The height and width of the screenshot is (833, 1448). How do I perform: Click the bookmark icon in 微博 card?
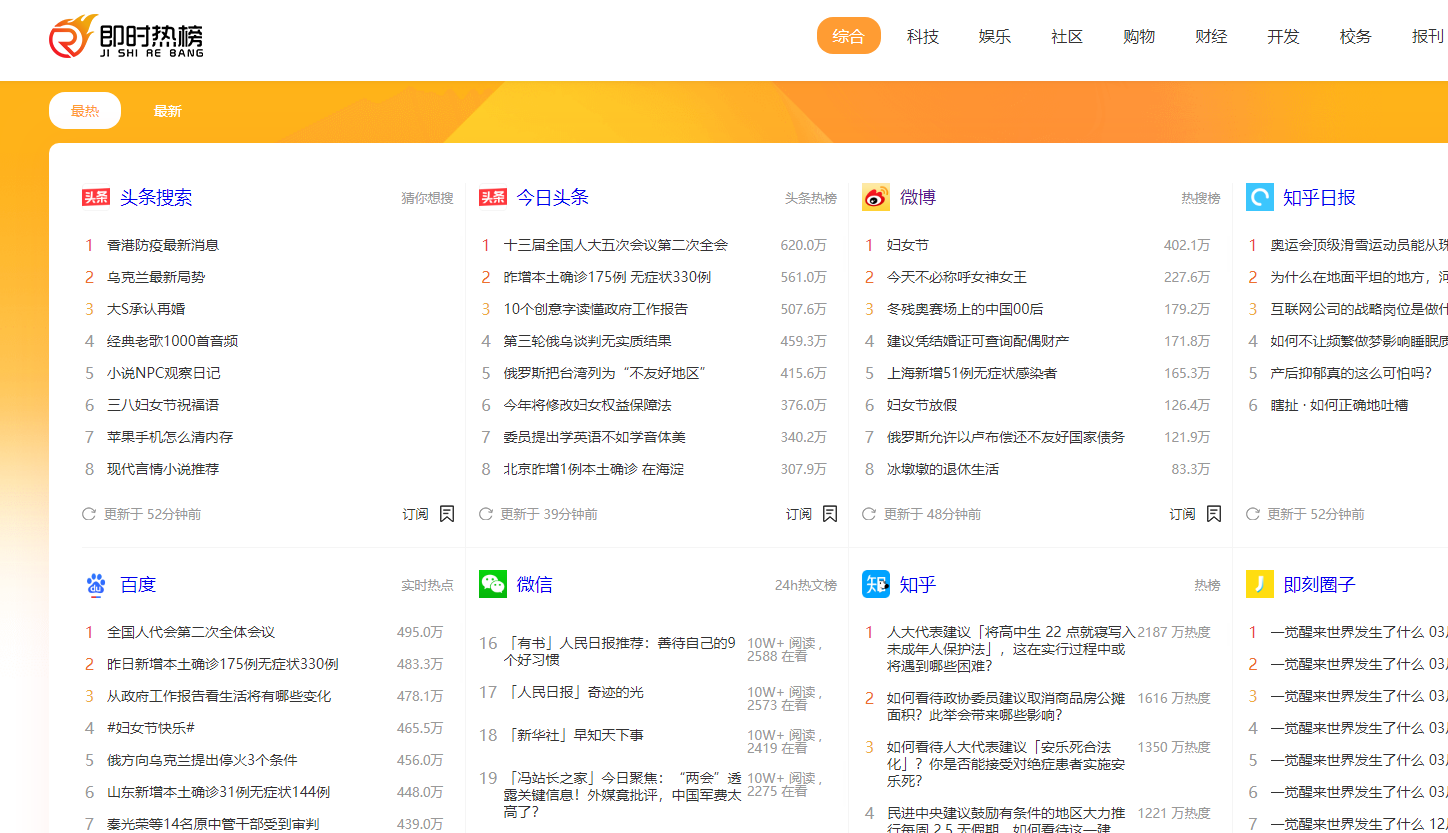tap(1214, 514)
